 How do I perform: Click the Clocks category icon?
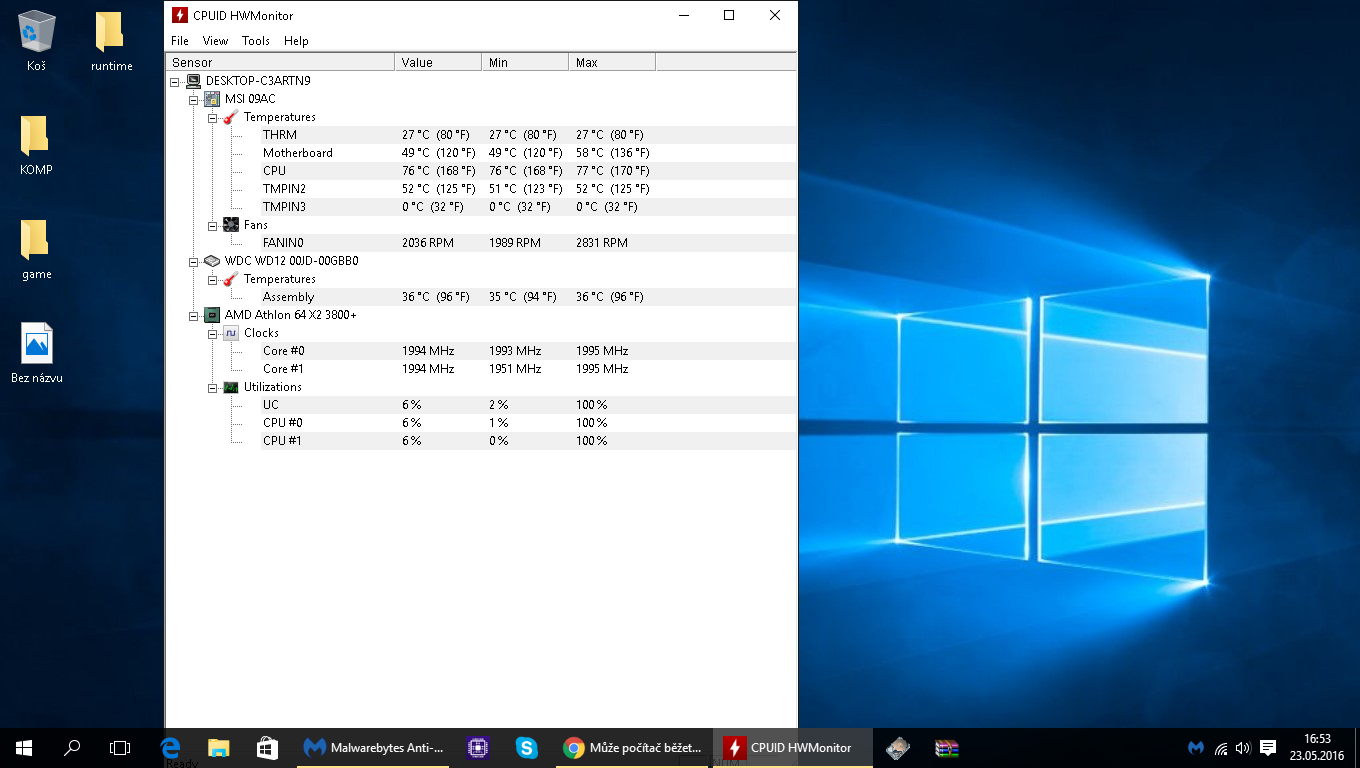[x=231, y=333]
